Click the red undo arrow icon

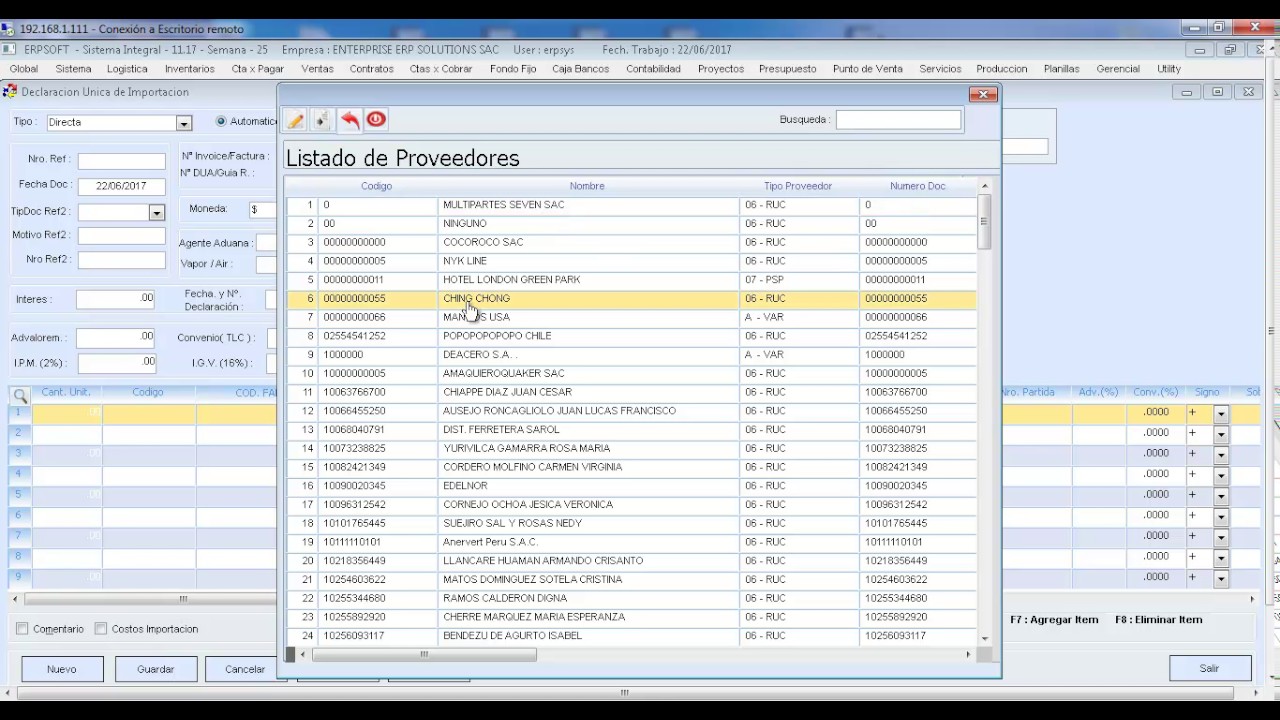[x=349, y=120]
